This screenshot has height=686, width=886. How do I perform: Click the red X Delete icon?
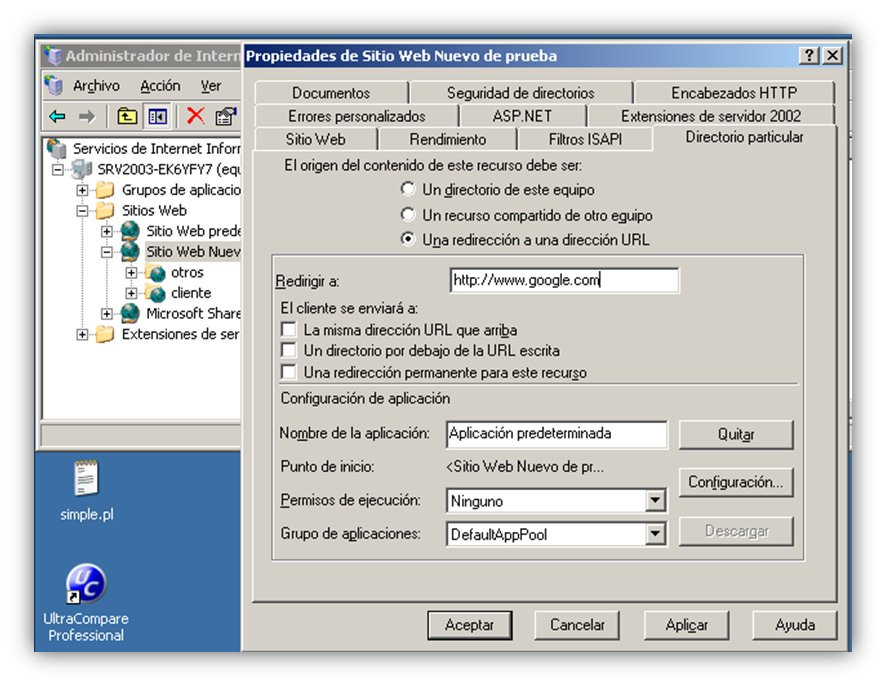click(195, 116)
